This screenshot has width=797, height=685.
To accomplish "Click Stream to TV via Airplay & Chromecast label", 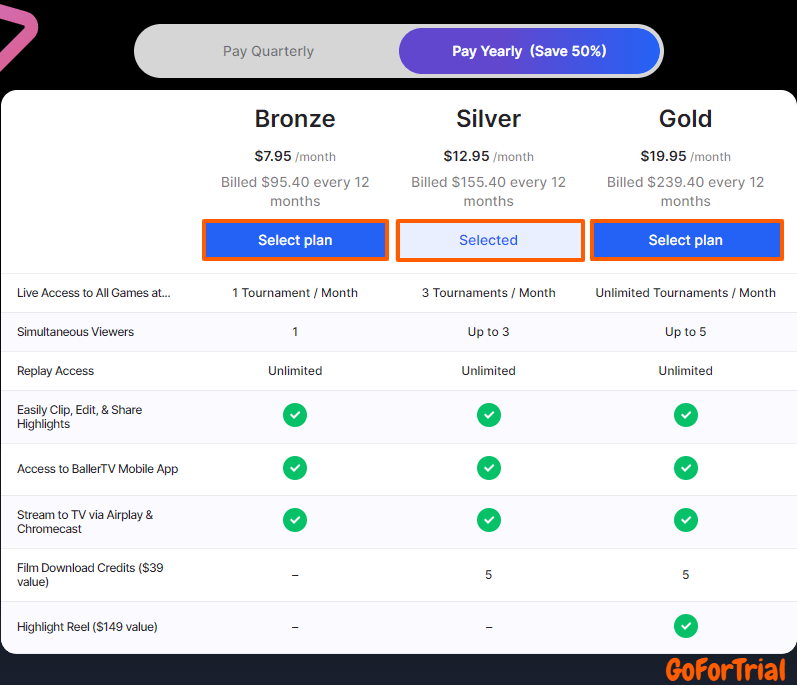I will point(85,522).
